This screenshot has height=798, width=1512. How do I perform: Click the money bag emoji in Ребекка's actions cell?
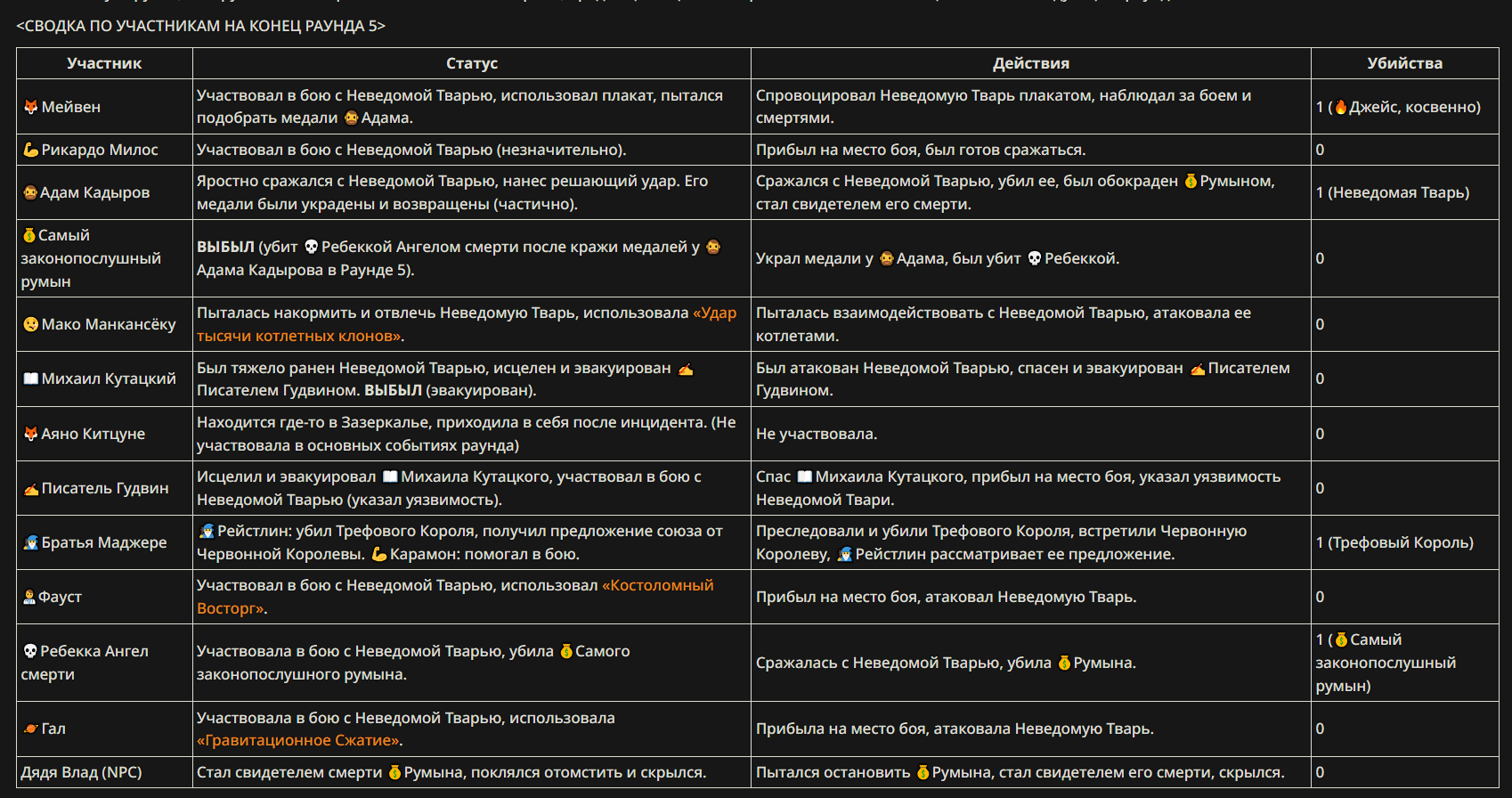(x=1064, y=663)
